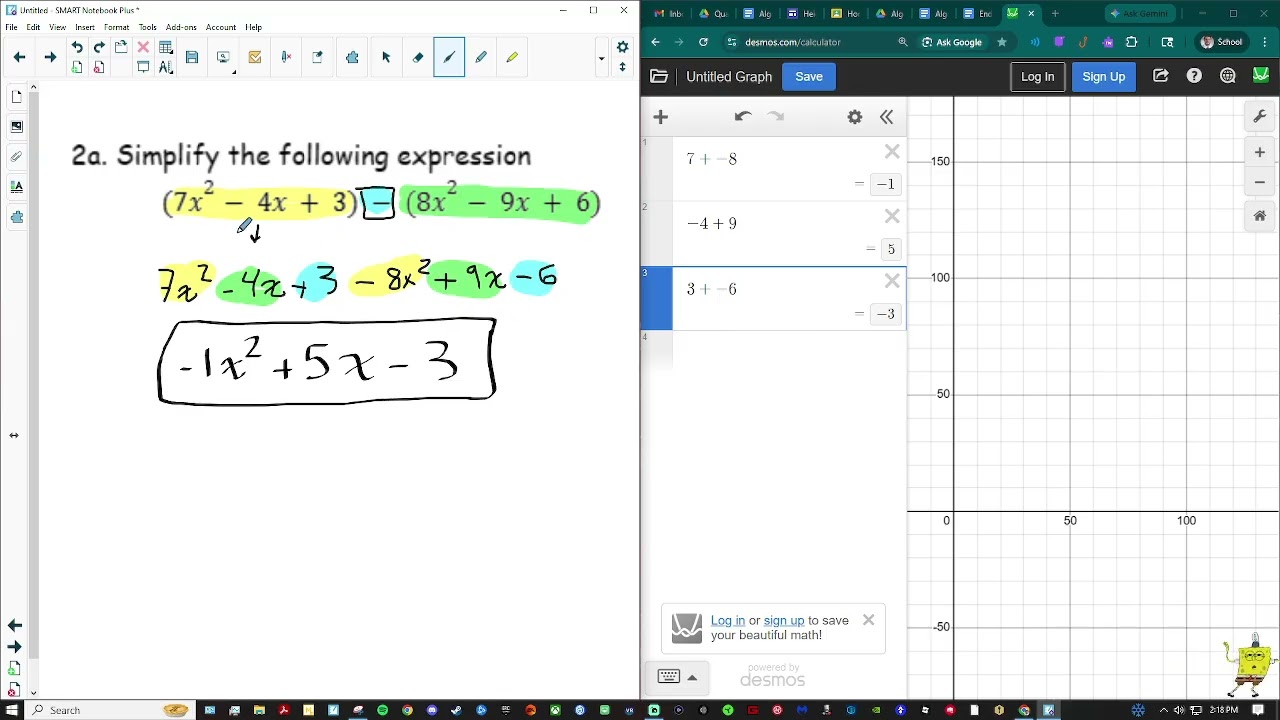Open Desmos help question mark

point(1194,77)
